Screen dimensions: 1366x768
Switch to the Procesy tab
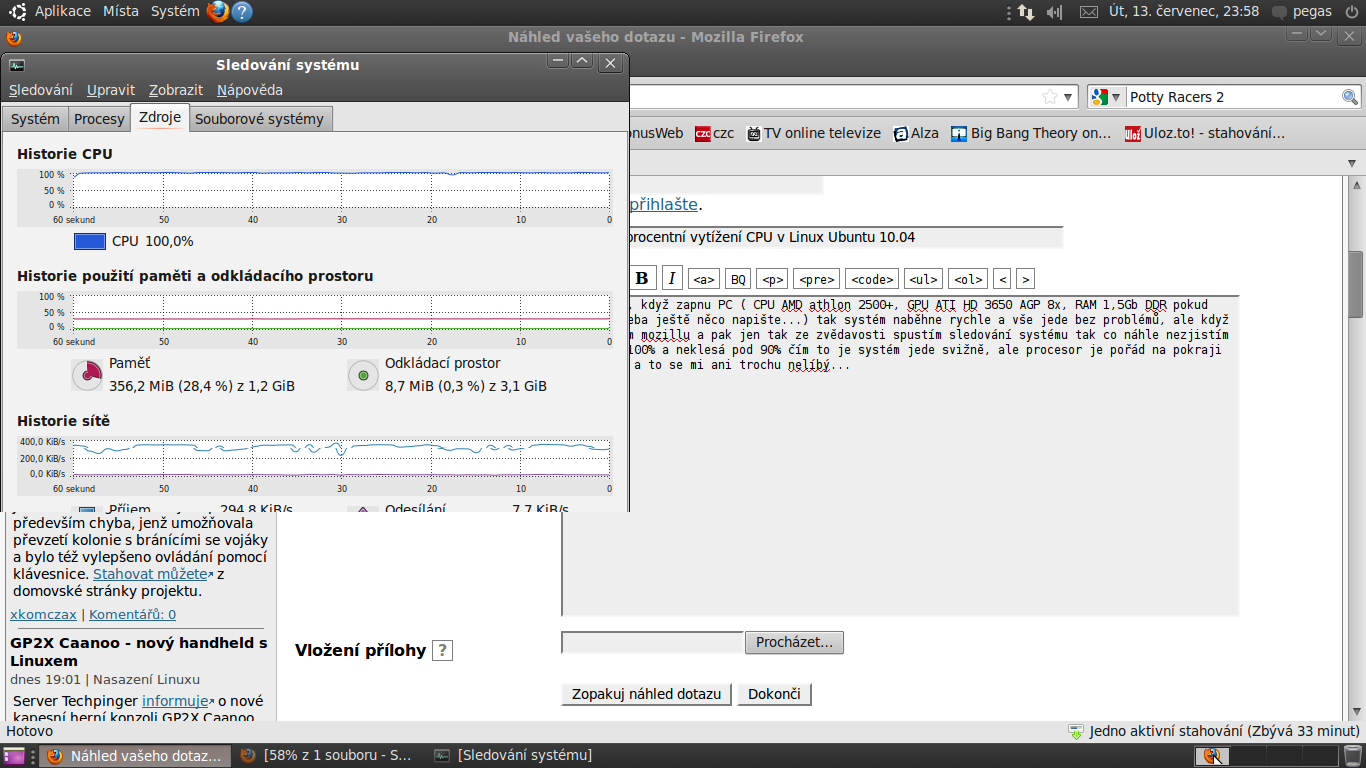click(x=99, y=119)
